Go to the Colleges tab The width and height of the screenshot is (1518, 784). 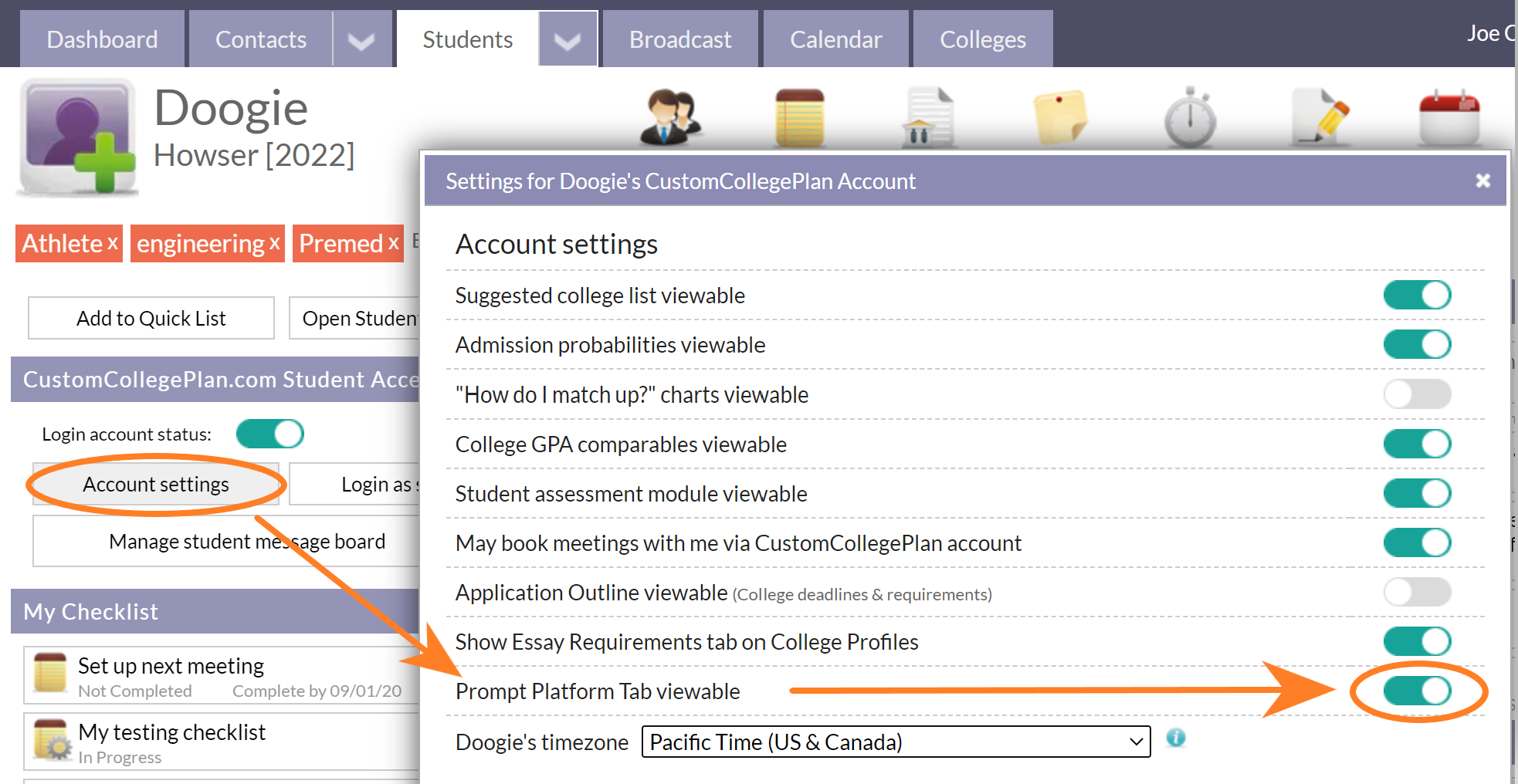pyautogui.click(x=982, y=39)
